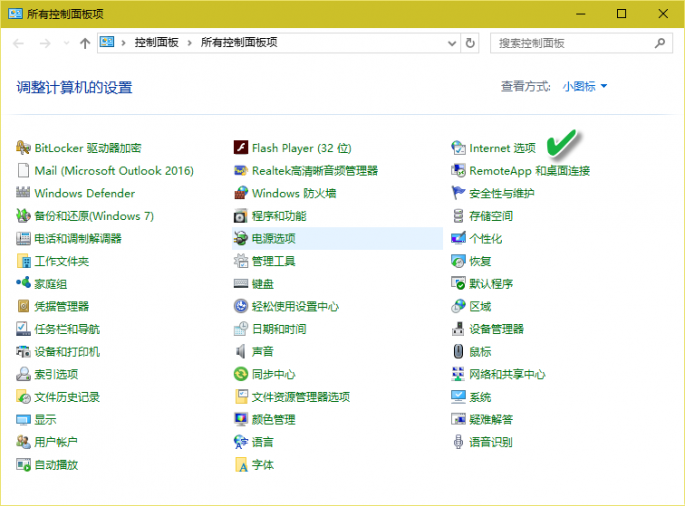Click the search magnifier icon
This screenshot has height=506, width=685.
click(x=660, y=43)
